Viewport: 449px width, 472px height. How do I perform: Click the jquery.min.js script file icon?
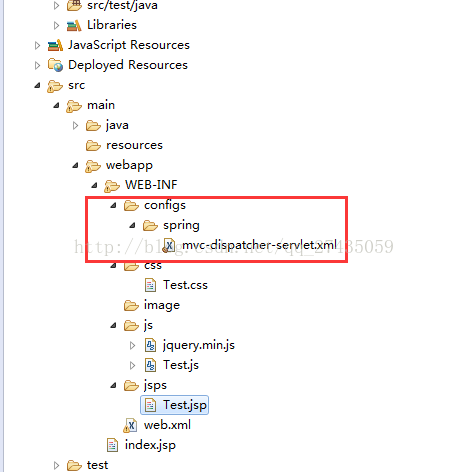pos(150,345)
